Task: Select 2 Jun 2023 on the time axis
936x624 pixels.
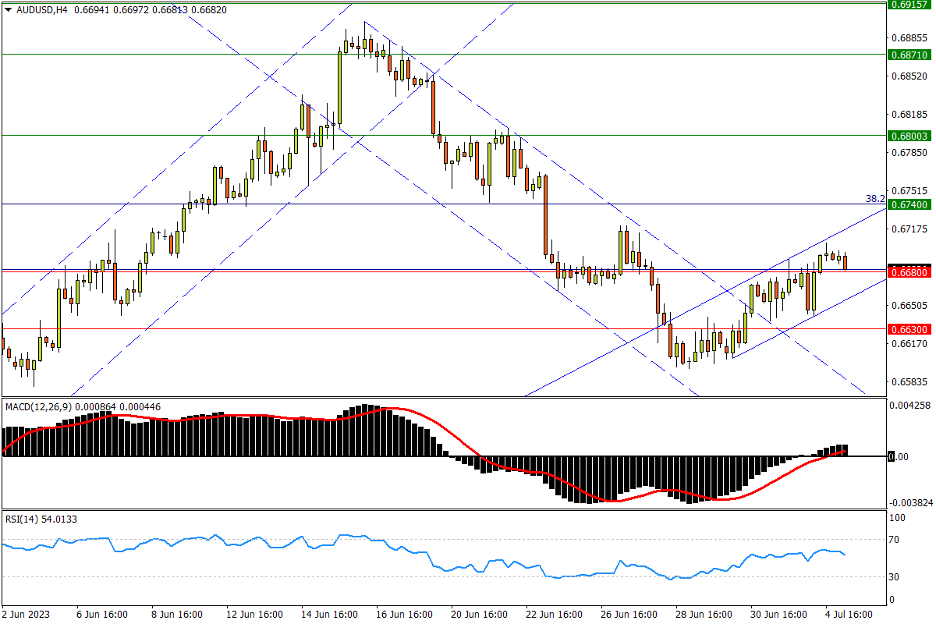Action: [x=27, y=614]
